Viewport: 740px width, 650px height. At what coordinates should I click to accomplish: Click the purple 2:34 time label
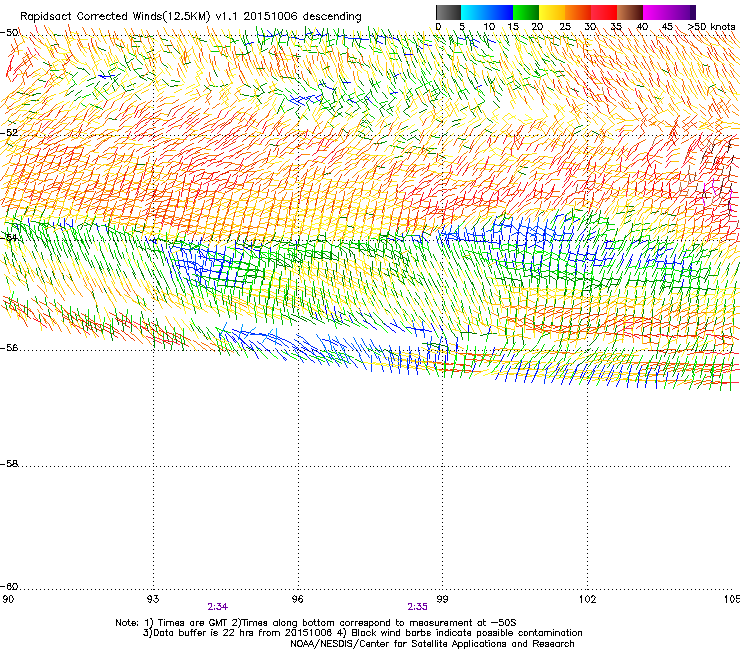218,607
